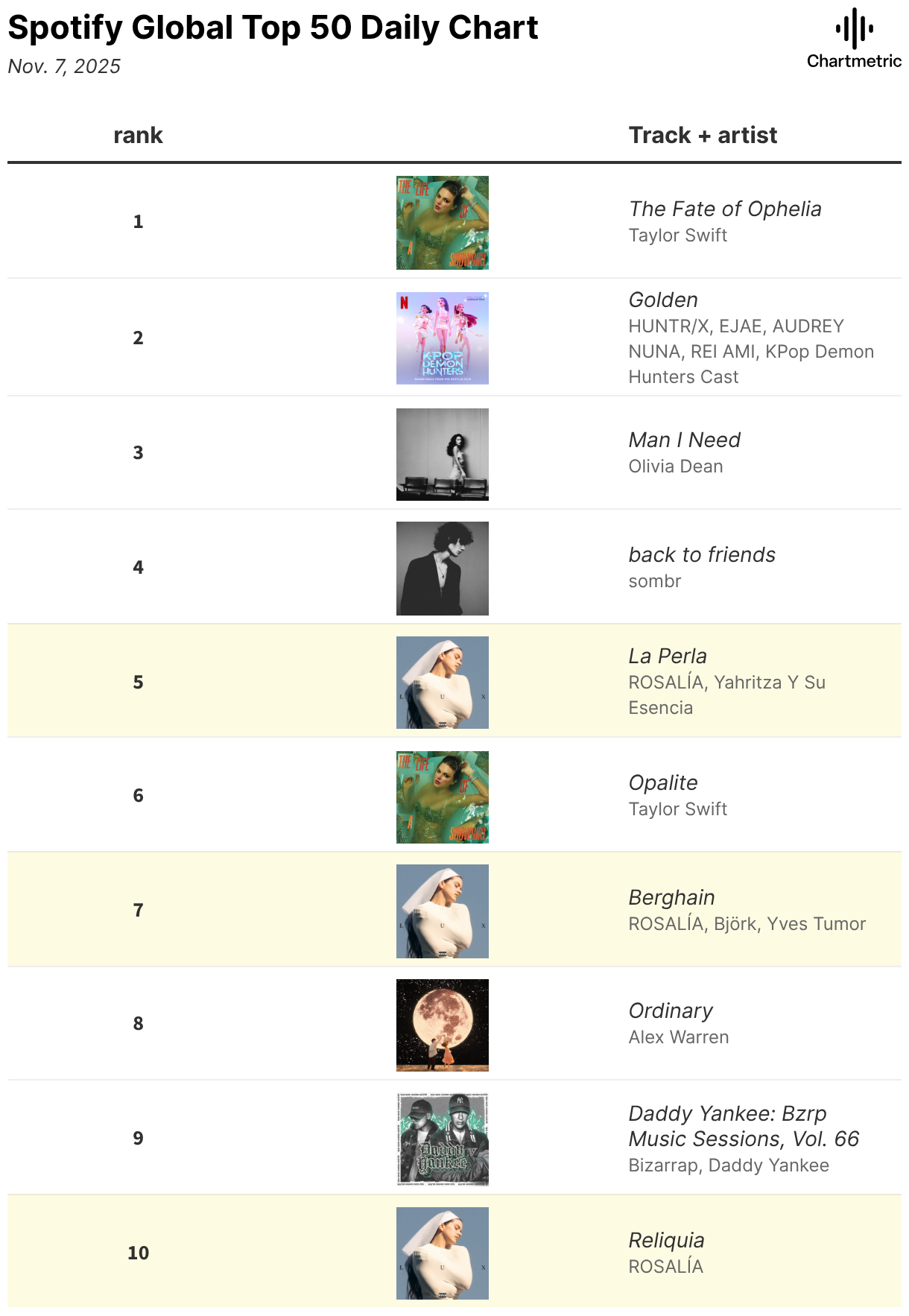Screen dimensions: 909x1316
Task: Open The Fate of Ophelia album cover
Action: (443, 223)
